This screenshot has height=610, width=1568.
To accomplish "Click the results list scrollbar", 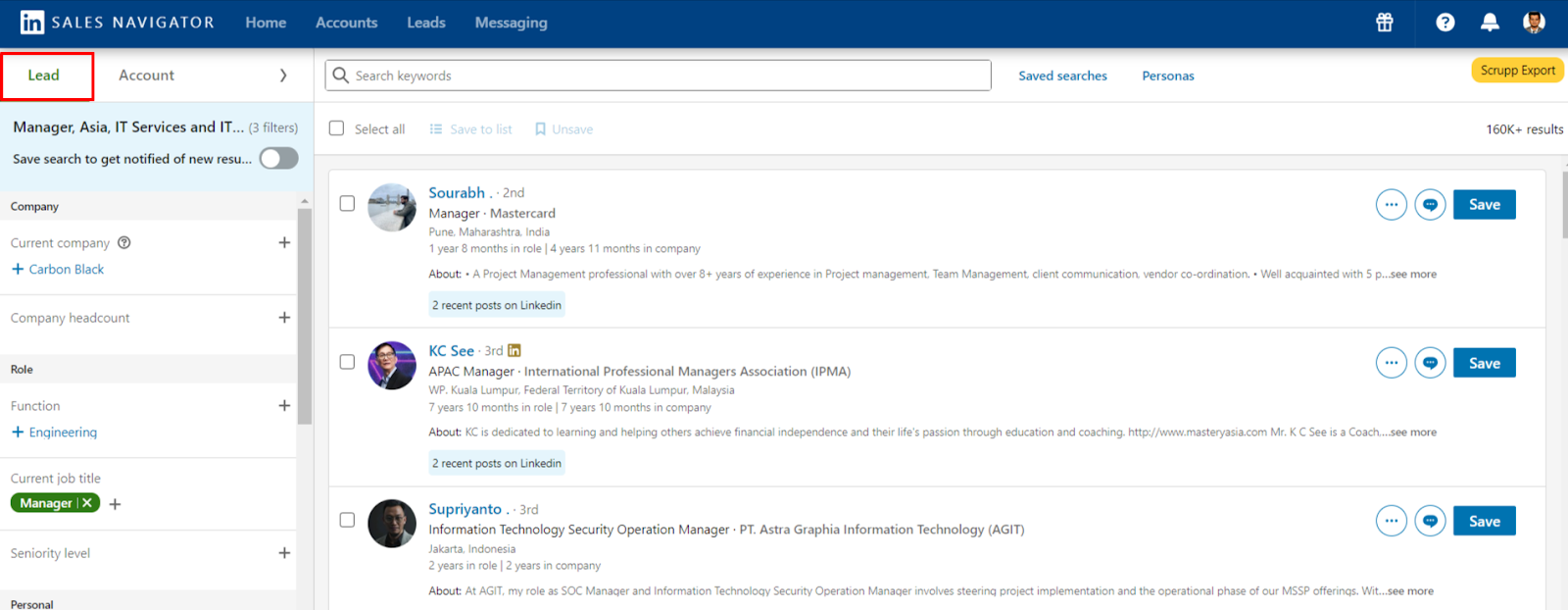I will coord(1564,204).
